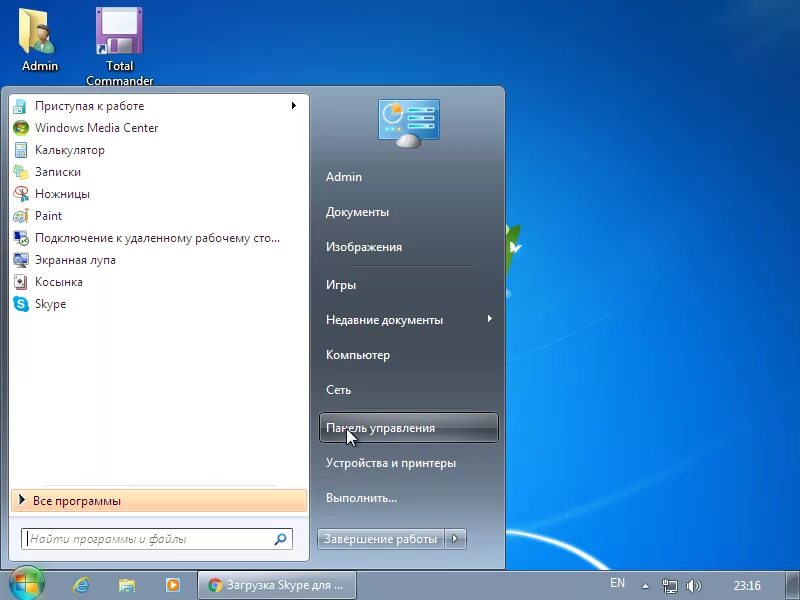Screen dimensions: 800x600
Task: Click 'Недавние документы' label
Action: 384,320
